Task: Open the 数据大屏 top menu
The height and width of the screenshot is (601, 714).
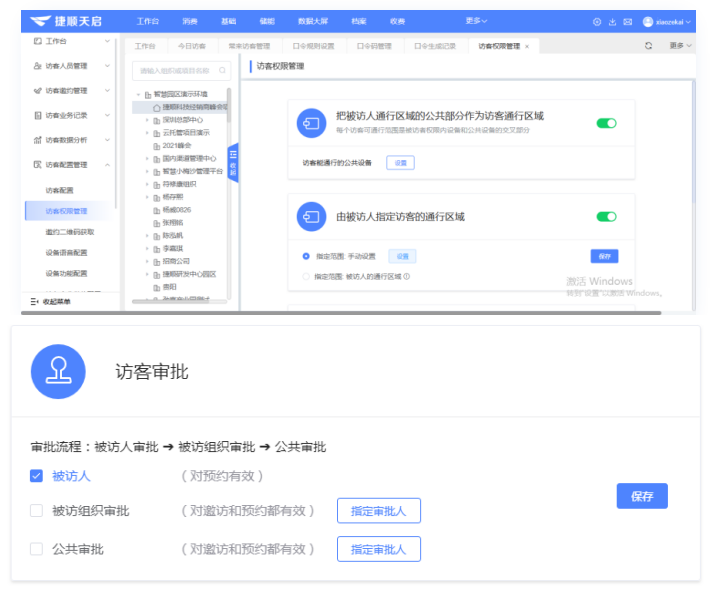Action: click(x=313, y=21)
